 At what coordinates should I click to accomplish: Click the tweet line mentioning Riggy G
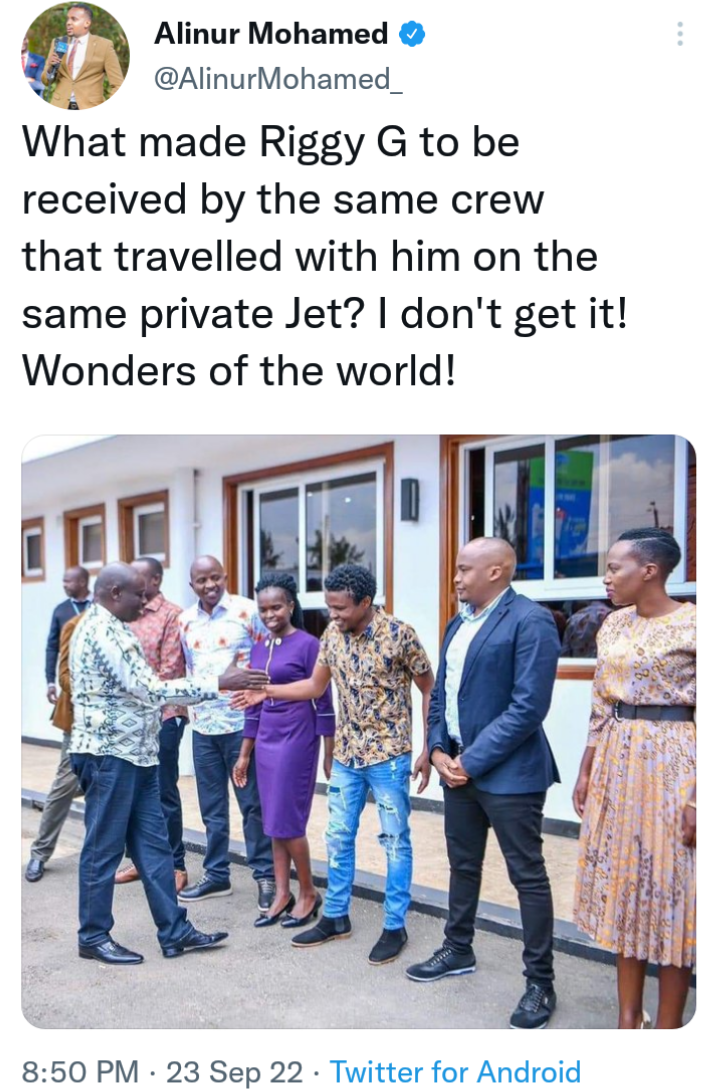click(x=271, y=143)
